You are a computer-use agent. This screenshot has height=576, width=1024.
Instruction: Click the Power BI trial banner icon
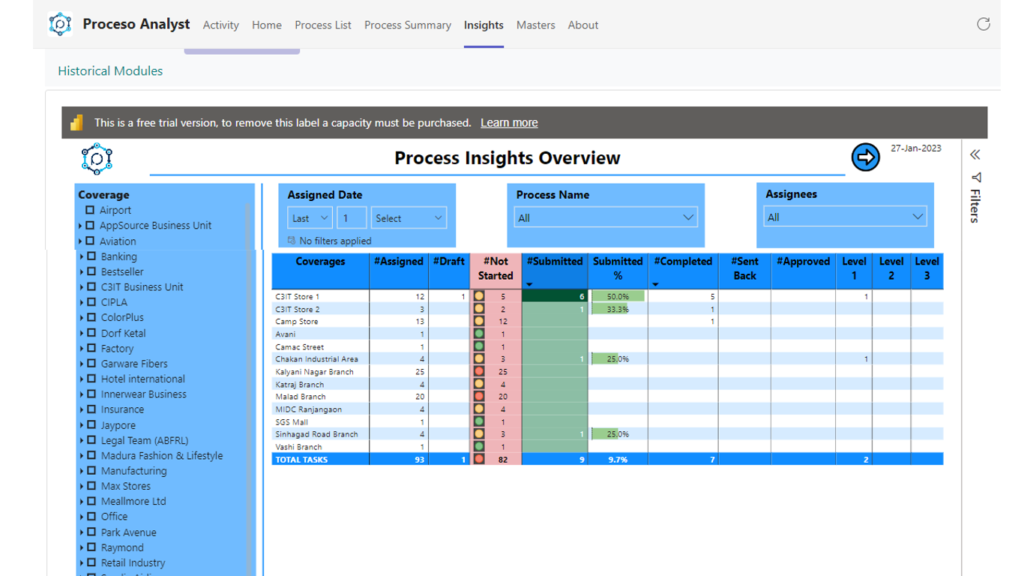coord(76,123)
